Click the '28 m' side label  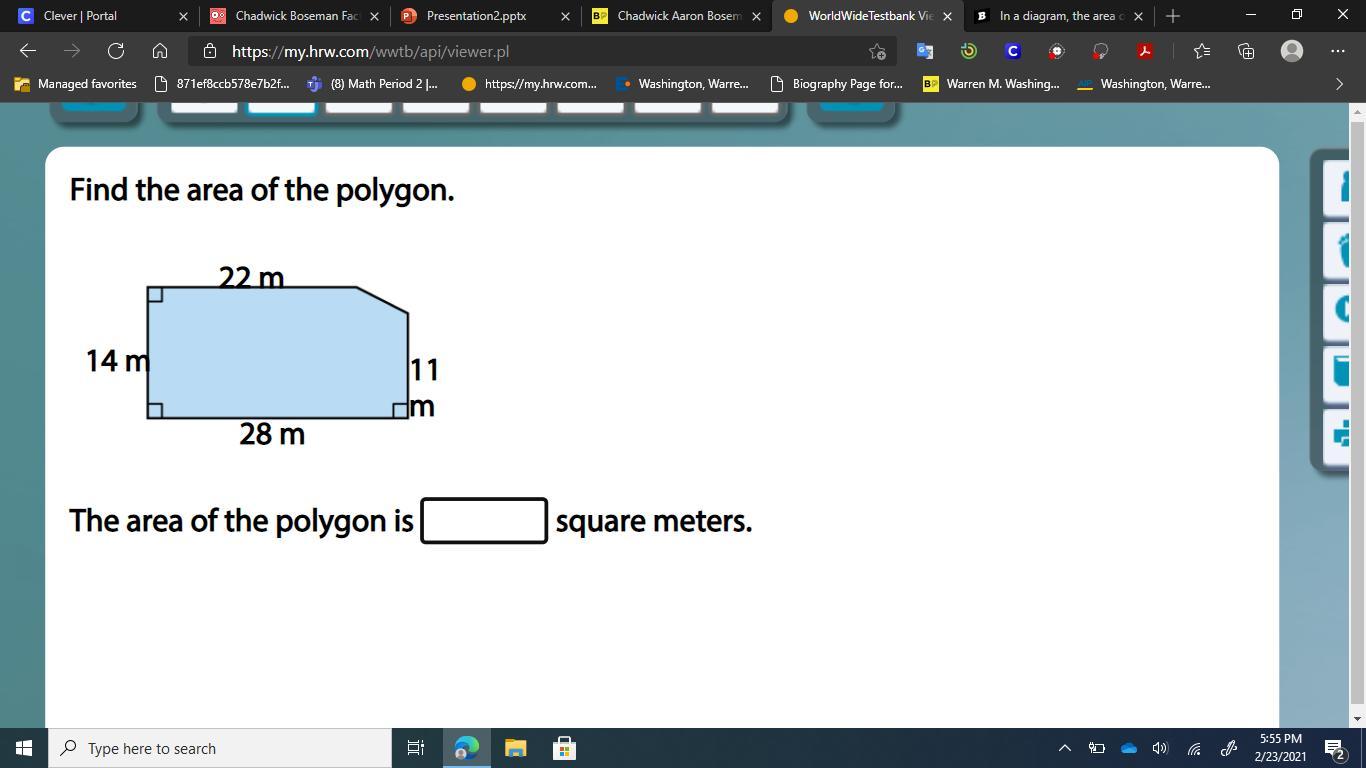tap(272, 434)
